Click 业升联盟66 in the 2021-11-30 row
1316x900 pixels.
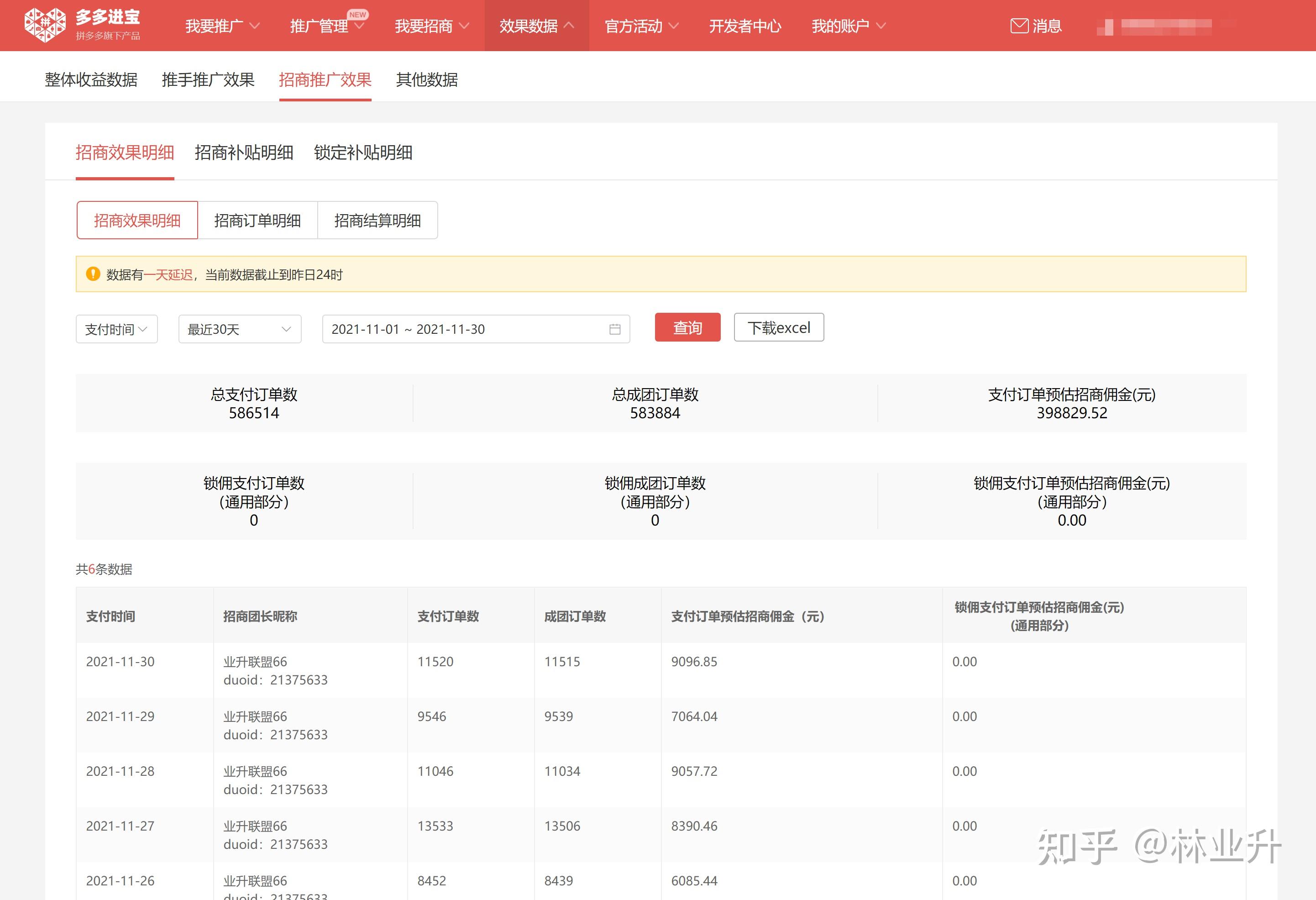coord(255,662)
